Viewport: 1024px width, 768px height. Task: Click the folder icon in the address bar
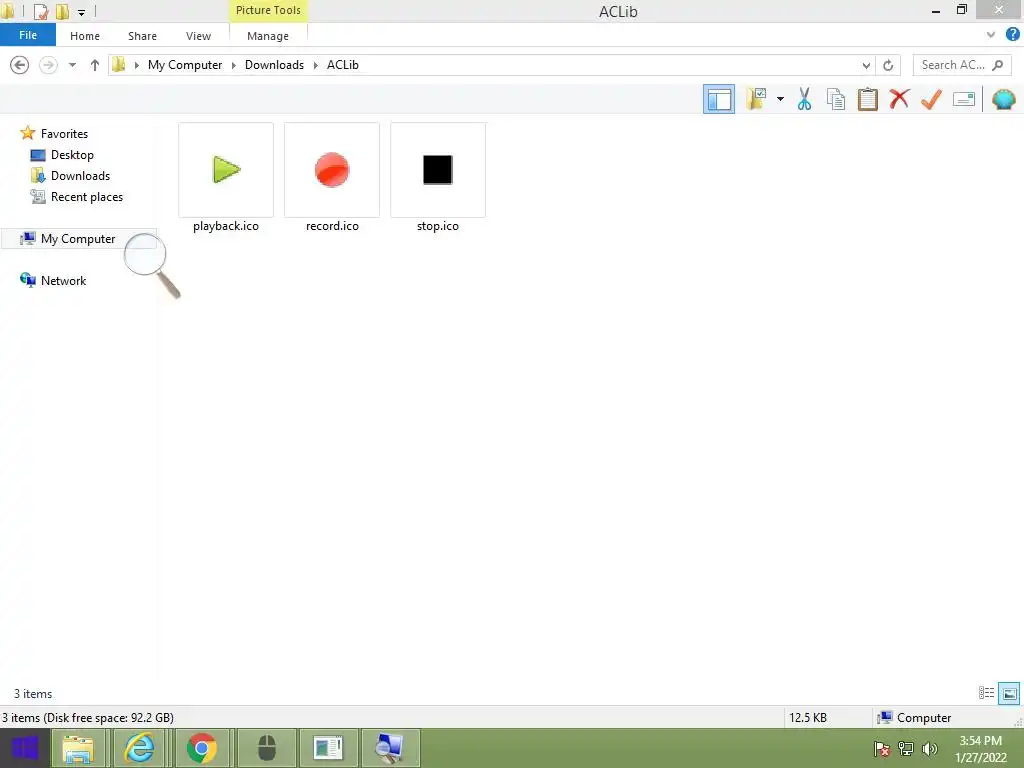[118, 65]
